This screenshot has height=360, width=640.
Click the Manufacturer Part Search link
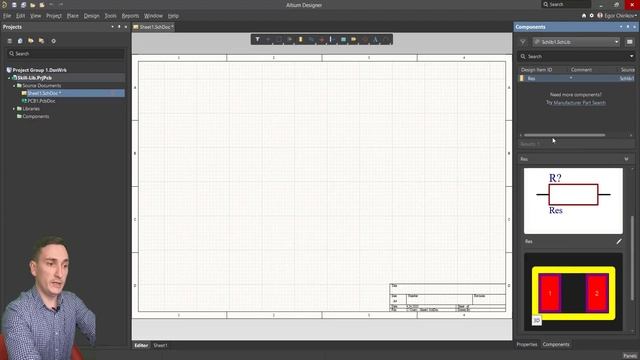[x=580, y=103]
